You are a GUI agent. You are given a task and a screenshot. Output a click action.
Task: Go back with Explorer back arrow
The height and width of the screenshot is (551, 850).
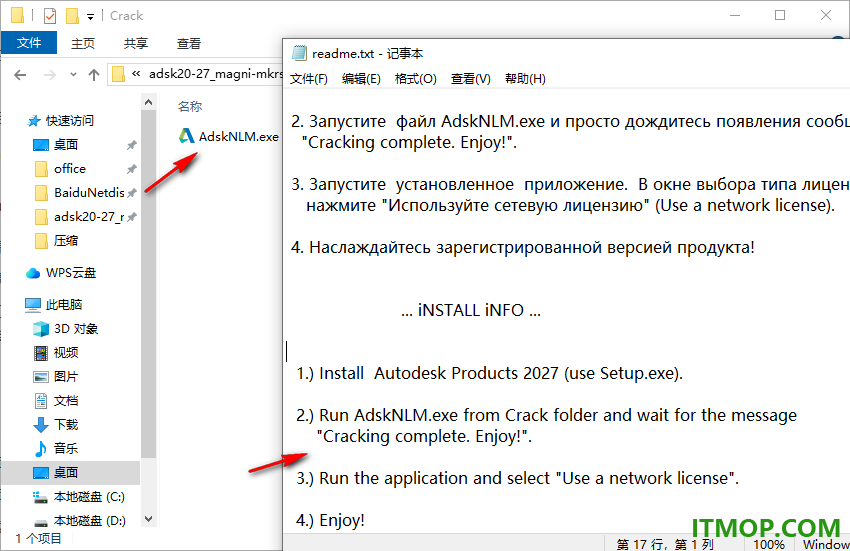20,75
